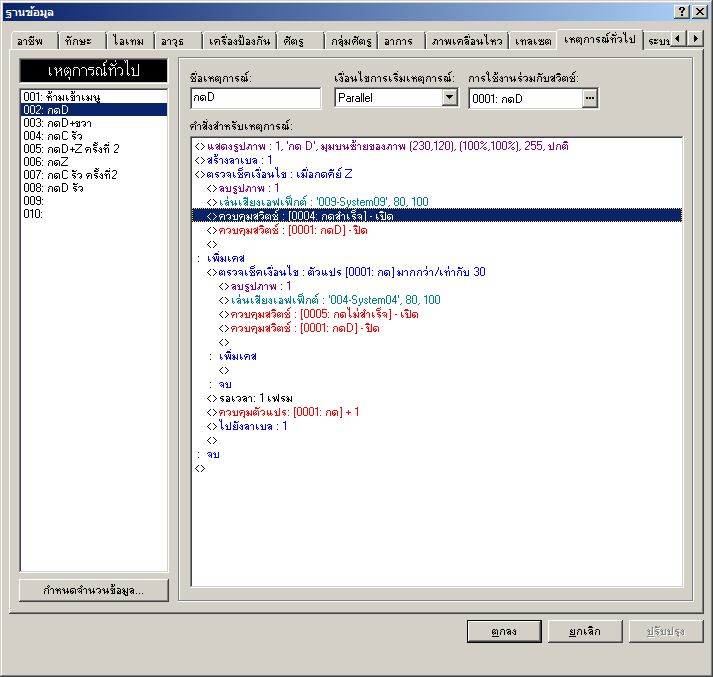The width and height of the screenshot is (713, 677).
Task: Click the กำหนดจำนวนข้อมูล... button
Action: tap(94, 590)
